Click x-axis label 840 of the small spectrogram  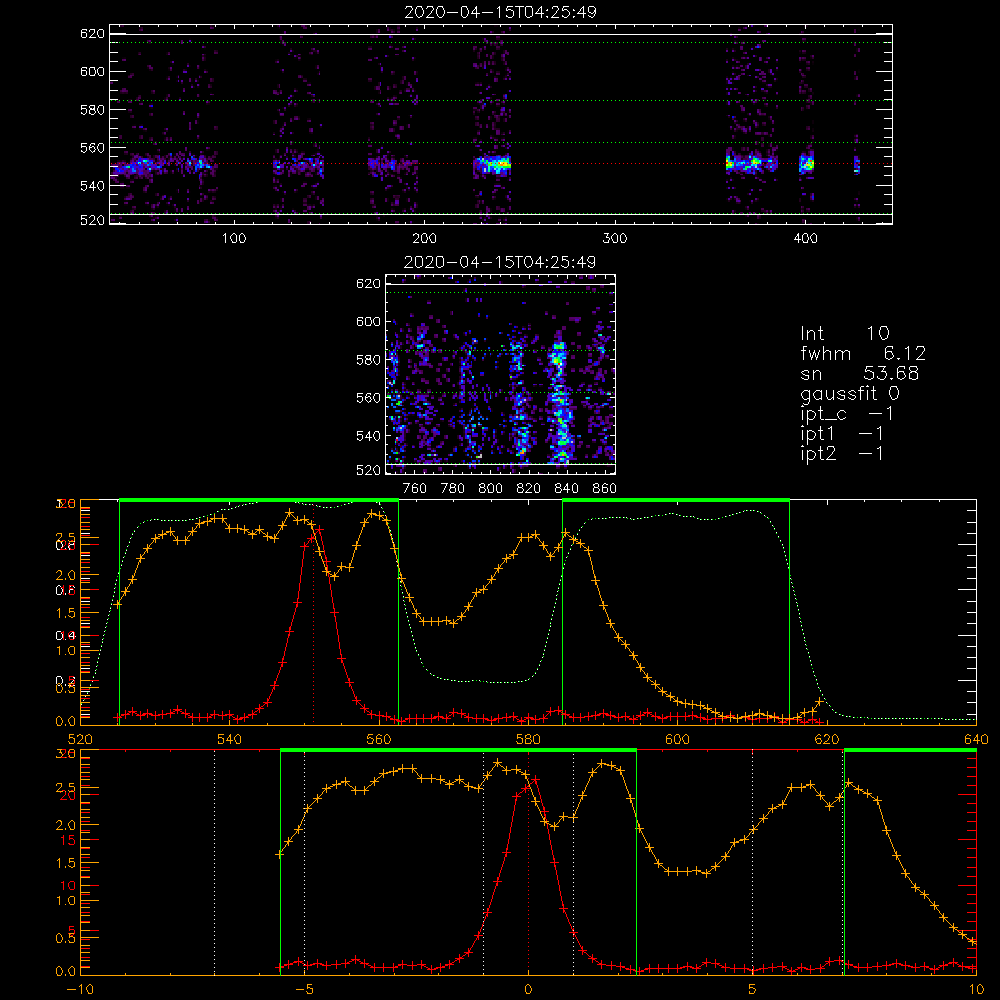tap(566, 489)
